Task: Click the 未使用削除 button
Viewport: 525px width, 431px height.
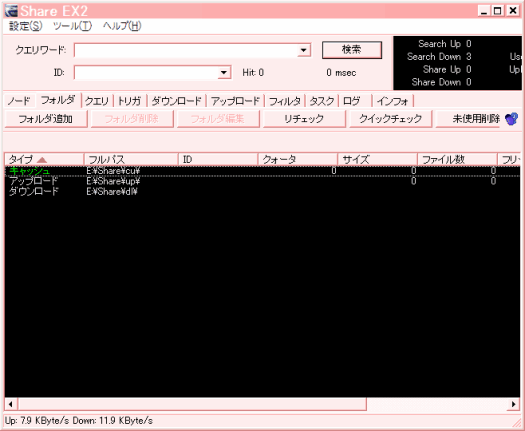Action: (469, 119)
